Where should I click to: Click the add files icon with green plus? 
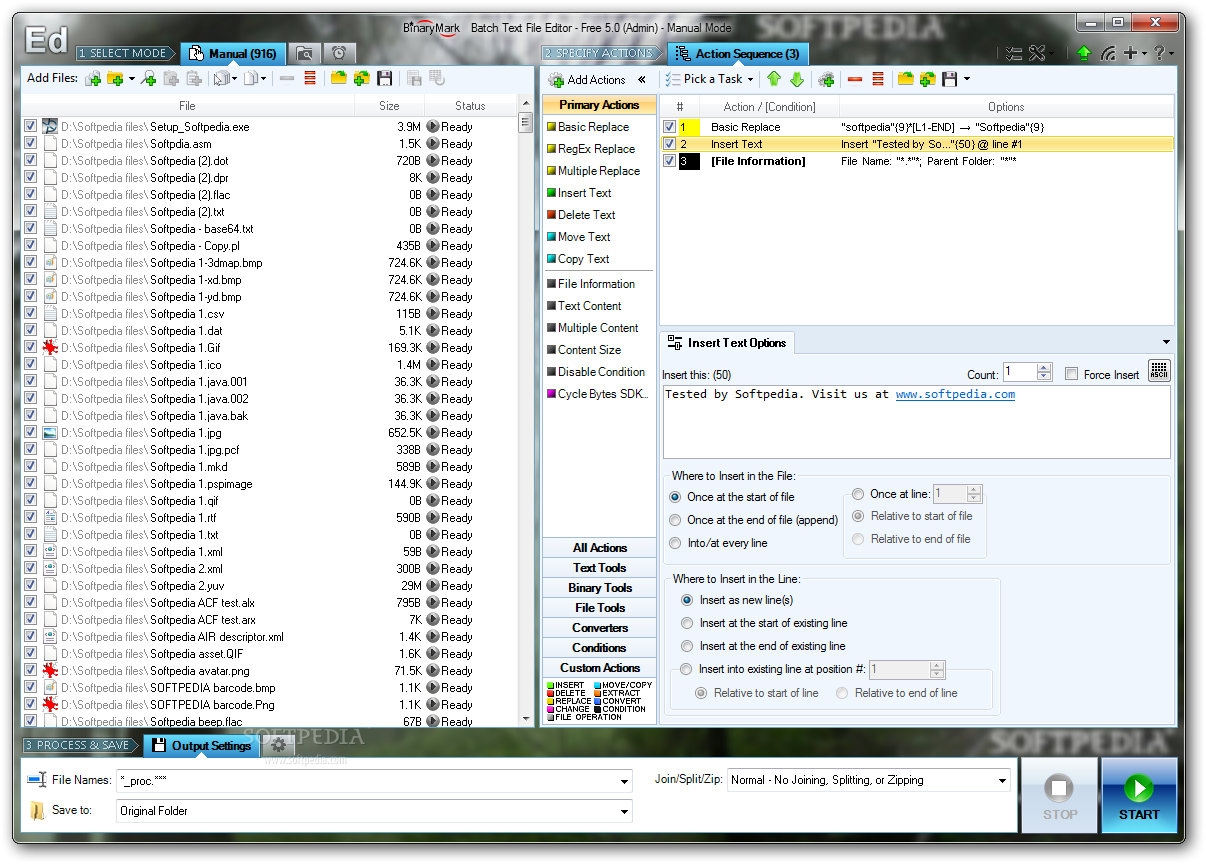pyautogui.click(x=93, y=78)
